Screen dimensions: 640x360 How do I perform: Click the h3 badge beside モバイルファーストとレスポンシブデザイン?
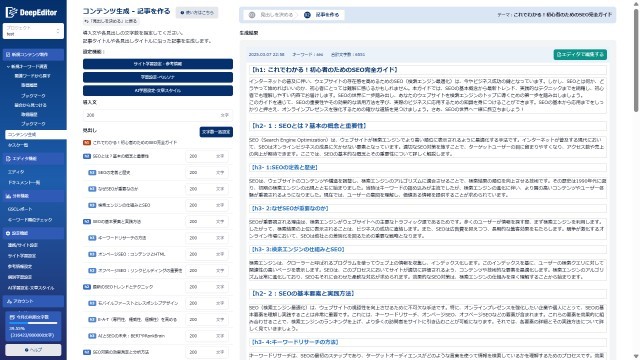click(92, 303)
